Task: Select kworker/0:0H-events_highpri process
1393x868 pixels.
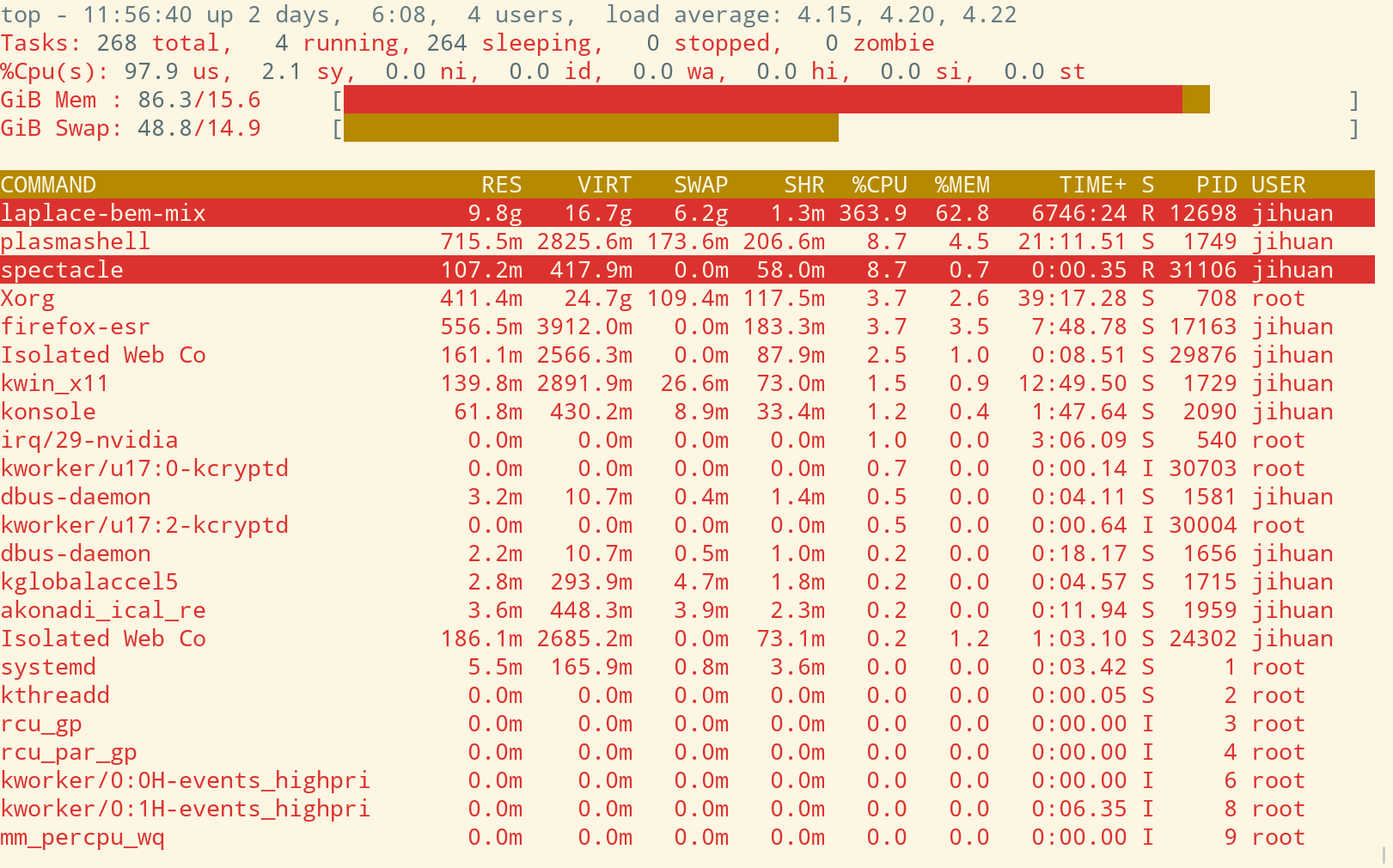Action: tap(687, 780)
